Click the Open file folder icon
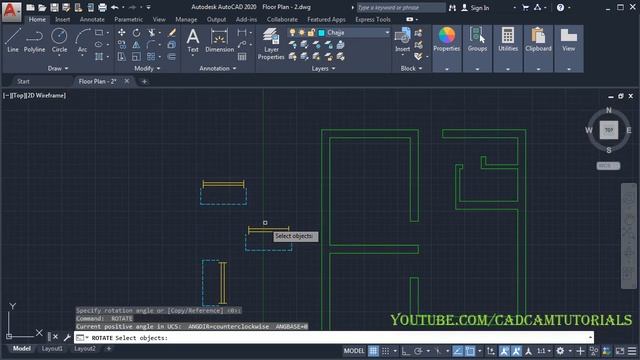The height and width of the screenshot is (360, 640). click(42, 7)
